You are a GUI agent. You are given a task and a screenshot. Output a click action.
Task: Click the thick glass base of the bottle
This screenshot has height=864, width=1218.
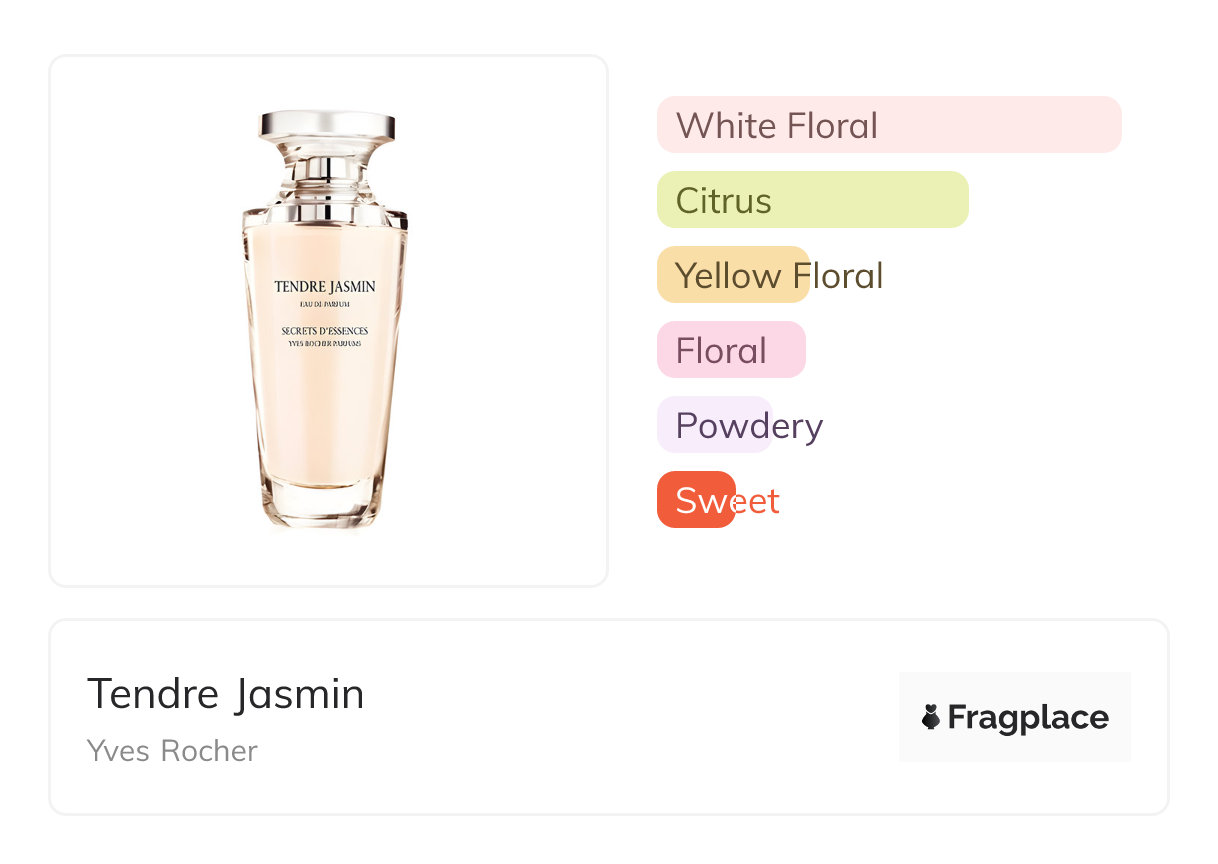pyautogui.click(x=324, y=505)
